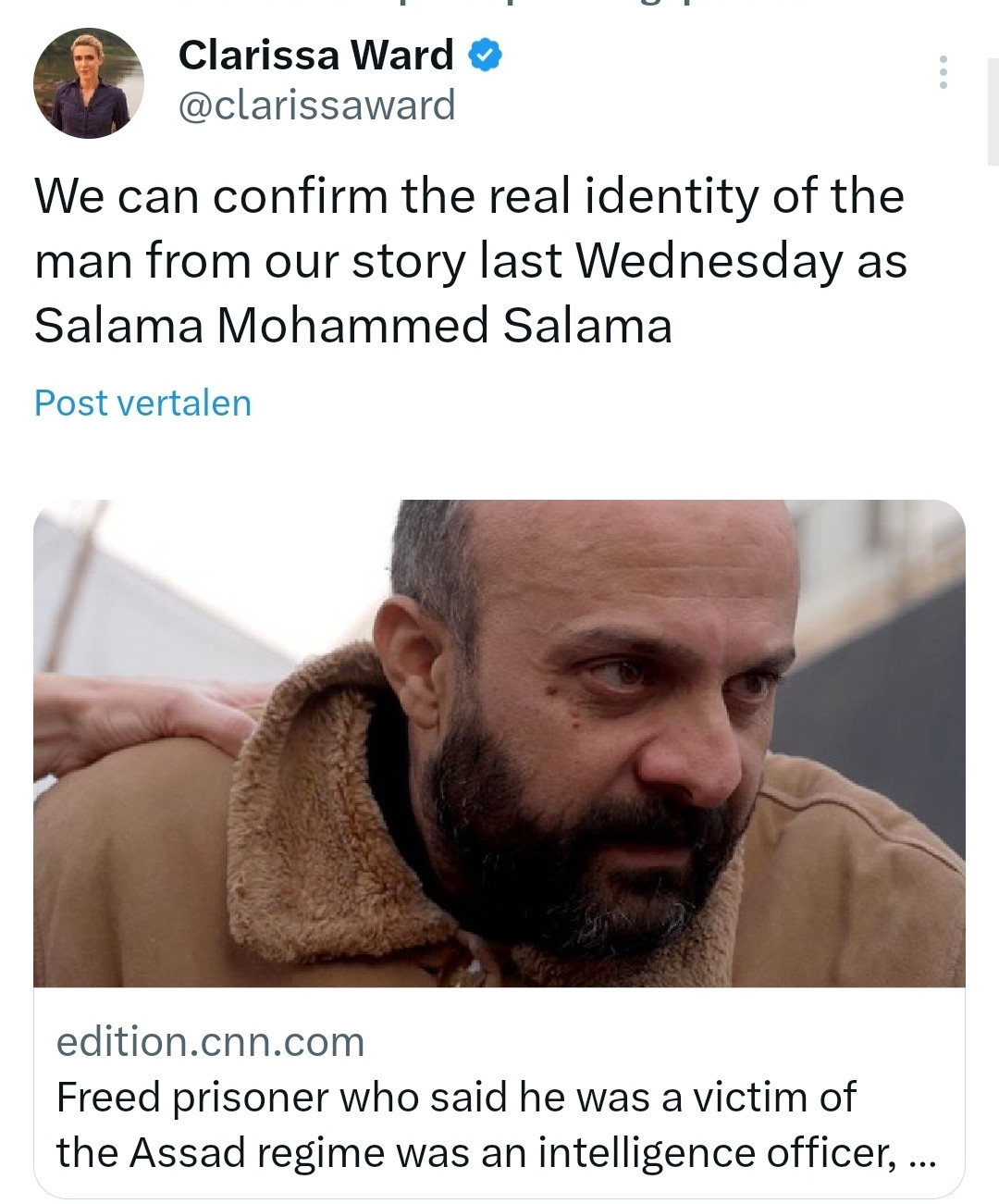This screenshot has height=1204, width=999.
Task: Click the blue verified badge
Action: coord(485,56)
